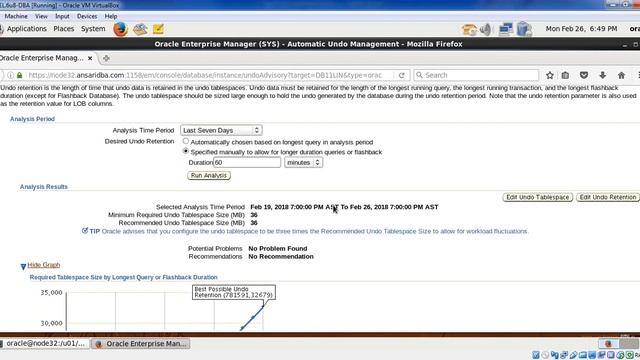Click the 'Required Tablespace Size by Longest Query' heading
Viewport: 640px width, 360px height.
(123, 277)
